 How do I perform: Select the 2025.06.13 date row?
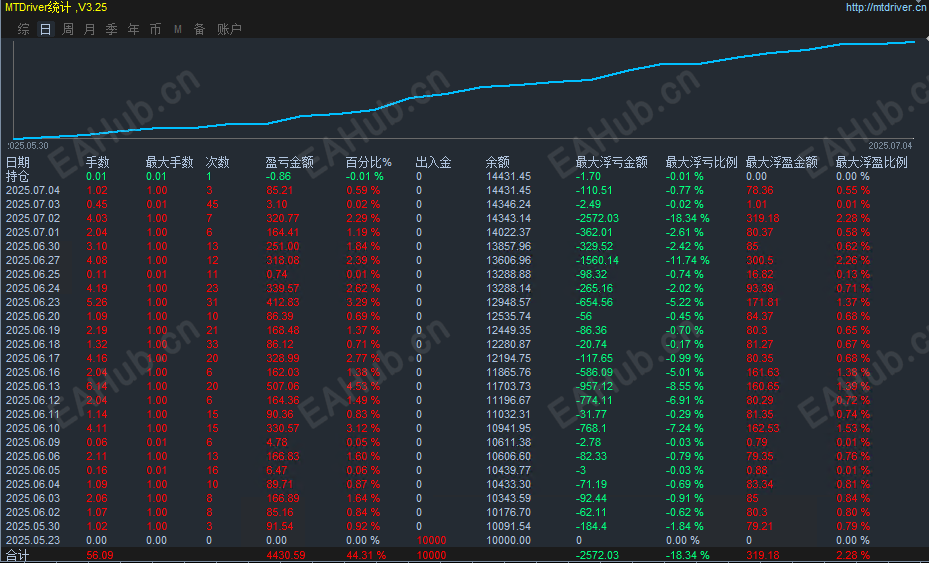click(33, 386)
